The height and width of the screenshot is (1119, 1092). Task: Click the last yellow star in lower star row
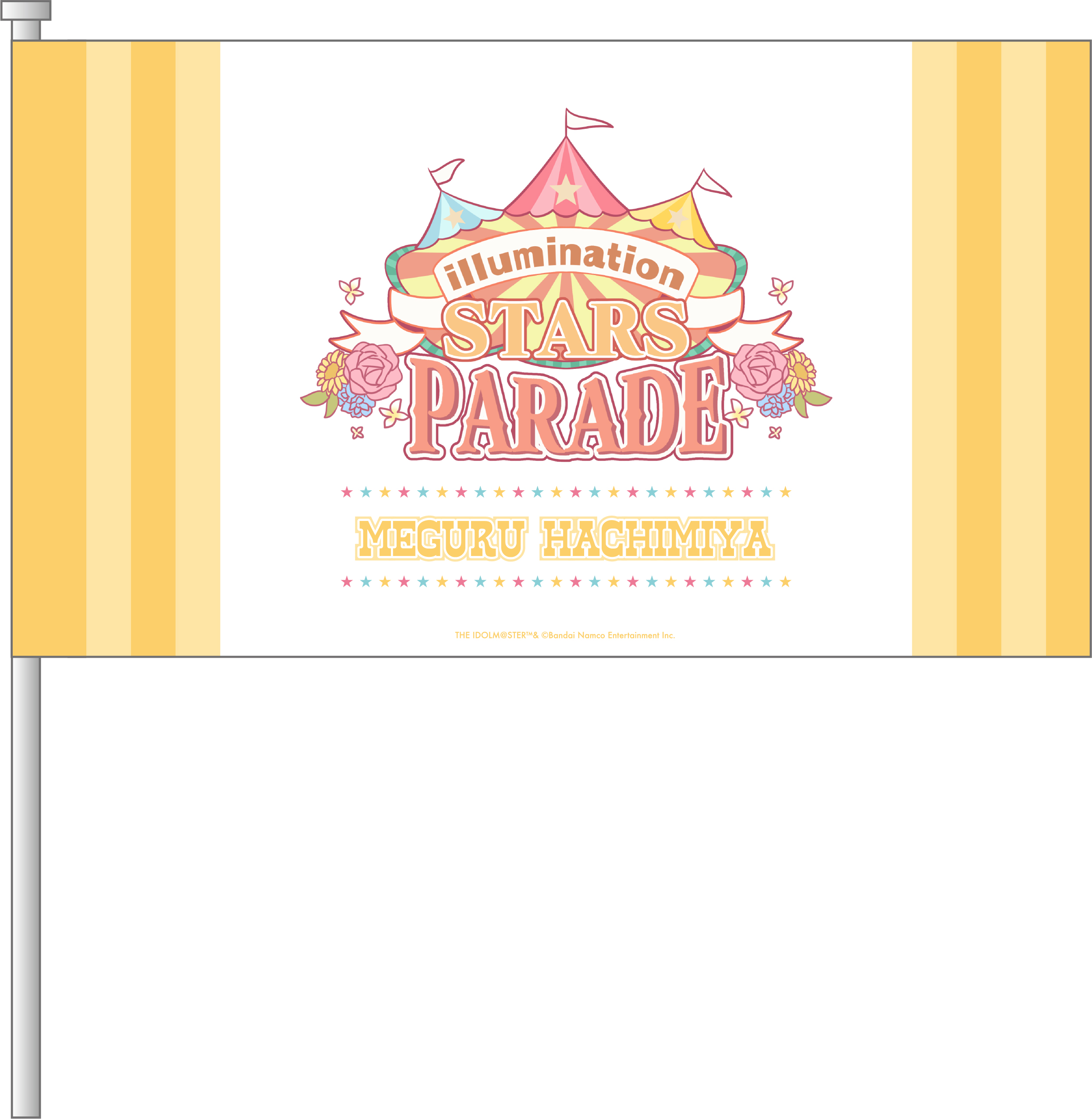click(x=785, y=581)
